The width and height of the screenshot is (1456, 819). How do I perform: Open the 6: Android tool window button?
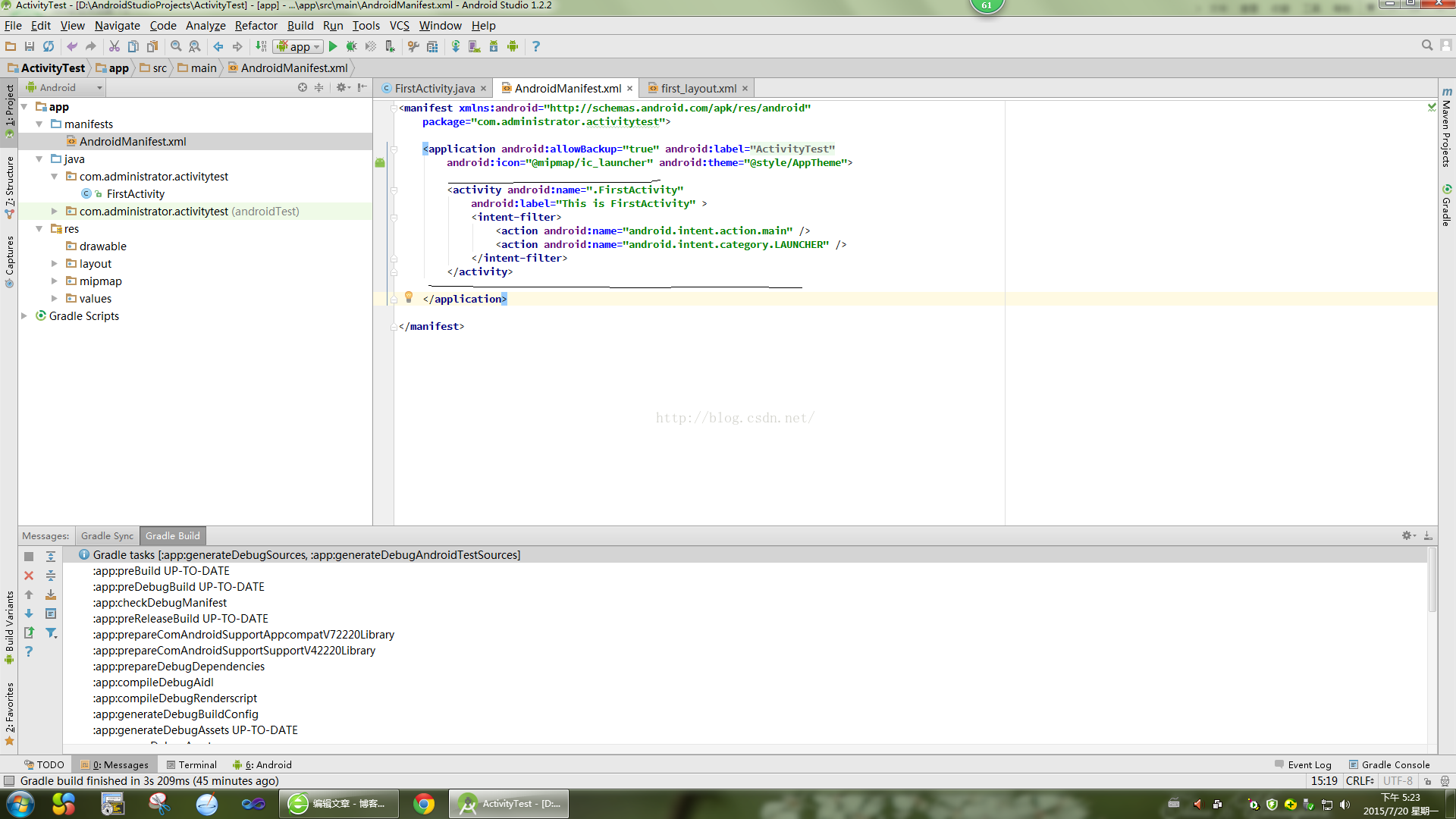[262, 764]
